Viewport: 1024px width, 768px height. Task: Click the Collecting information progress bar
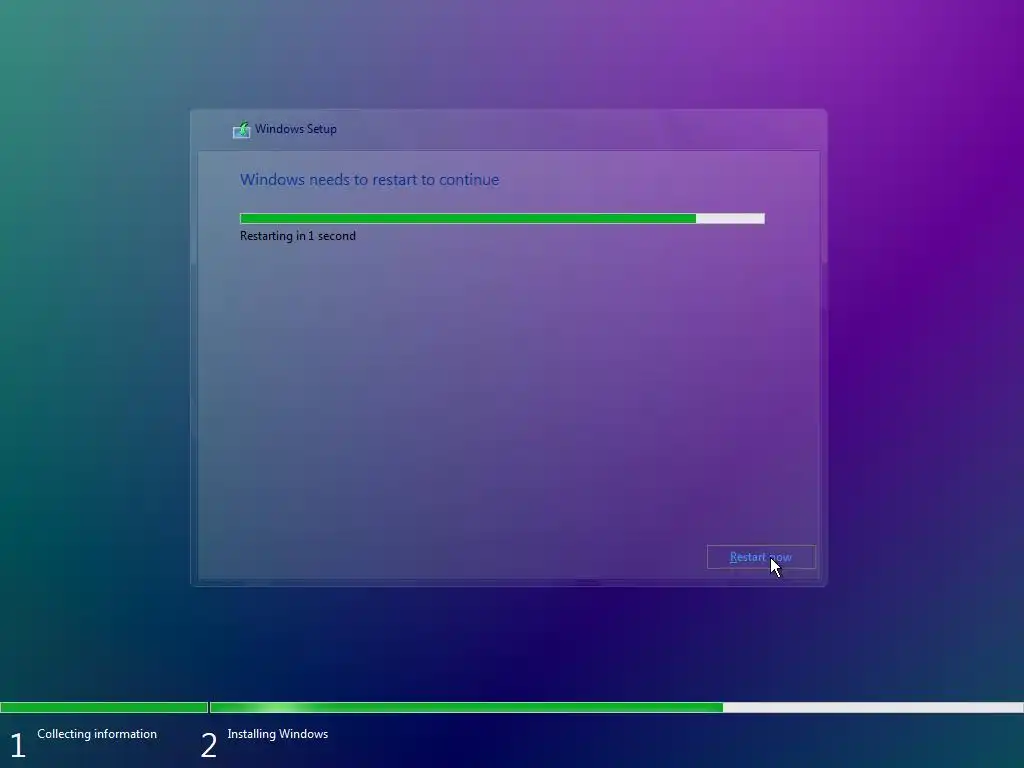point(104,707)
